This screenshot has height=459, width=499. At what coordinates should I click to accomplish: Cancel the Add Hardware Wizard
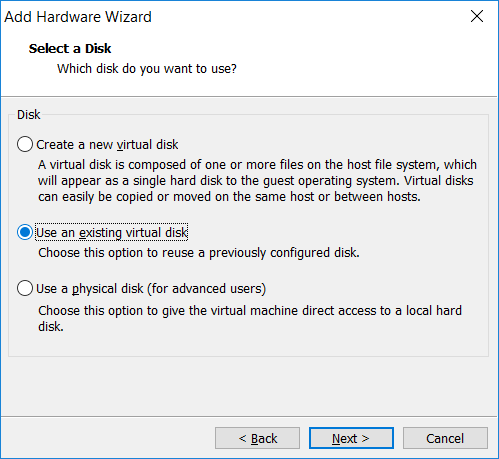445,438
